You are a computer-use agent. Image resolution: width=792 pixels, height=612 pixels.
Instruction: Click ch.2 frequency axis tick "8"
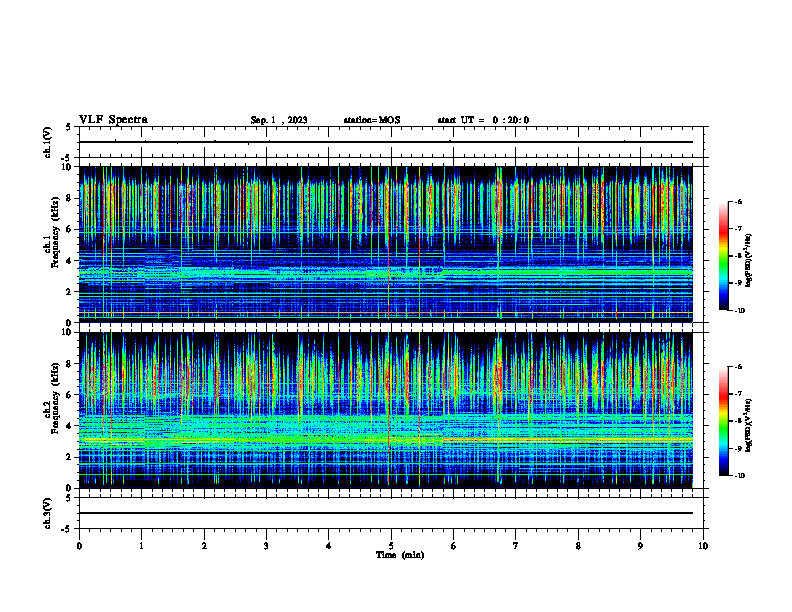coord(69,364)
